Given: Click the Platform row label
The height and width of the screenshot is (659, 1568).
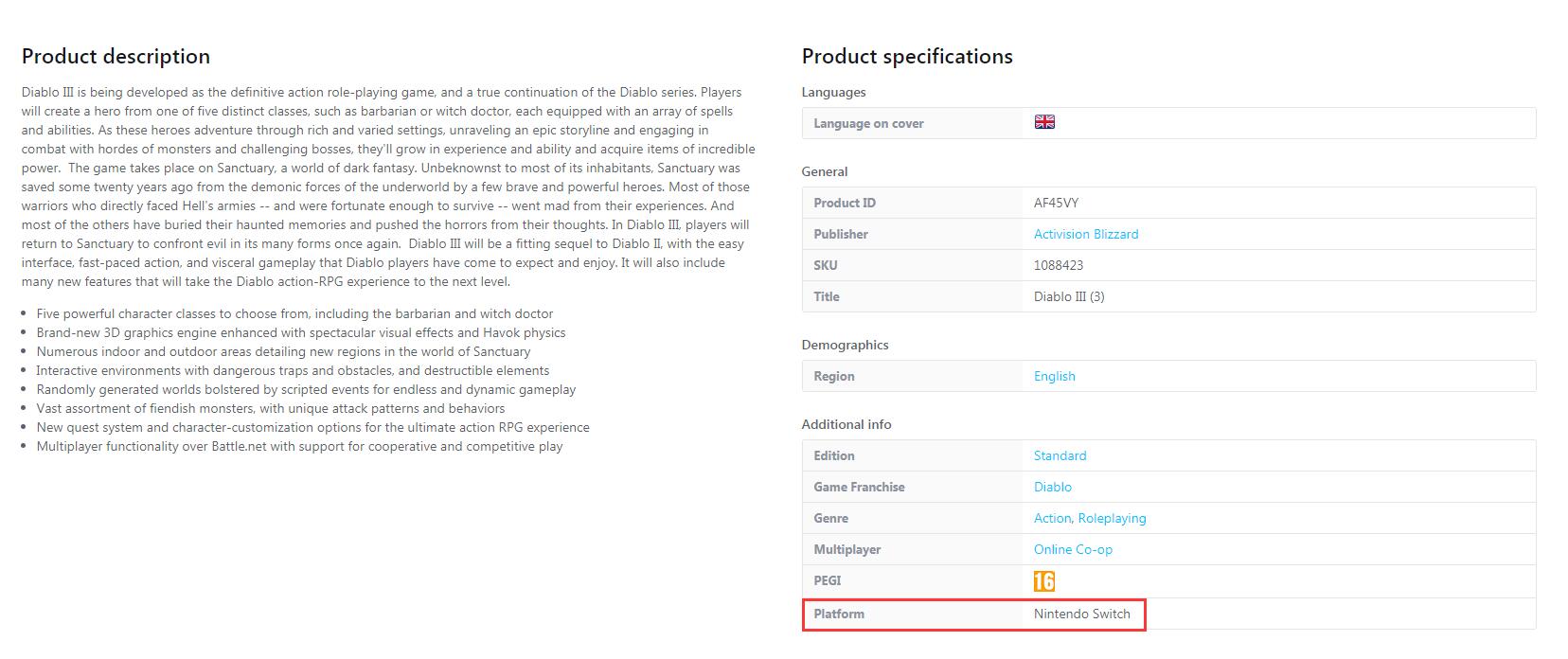Looking at the screenshot, I should click(x=838, y=614).
